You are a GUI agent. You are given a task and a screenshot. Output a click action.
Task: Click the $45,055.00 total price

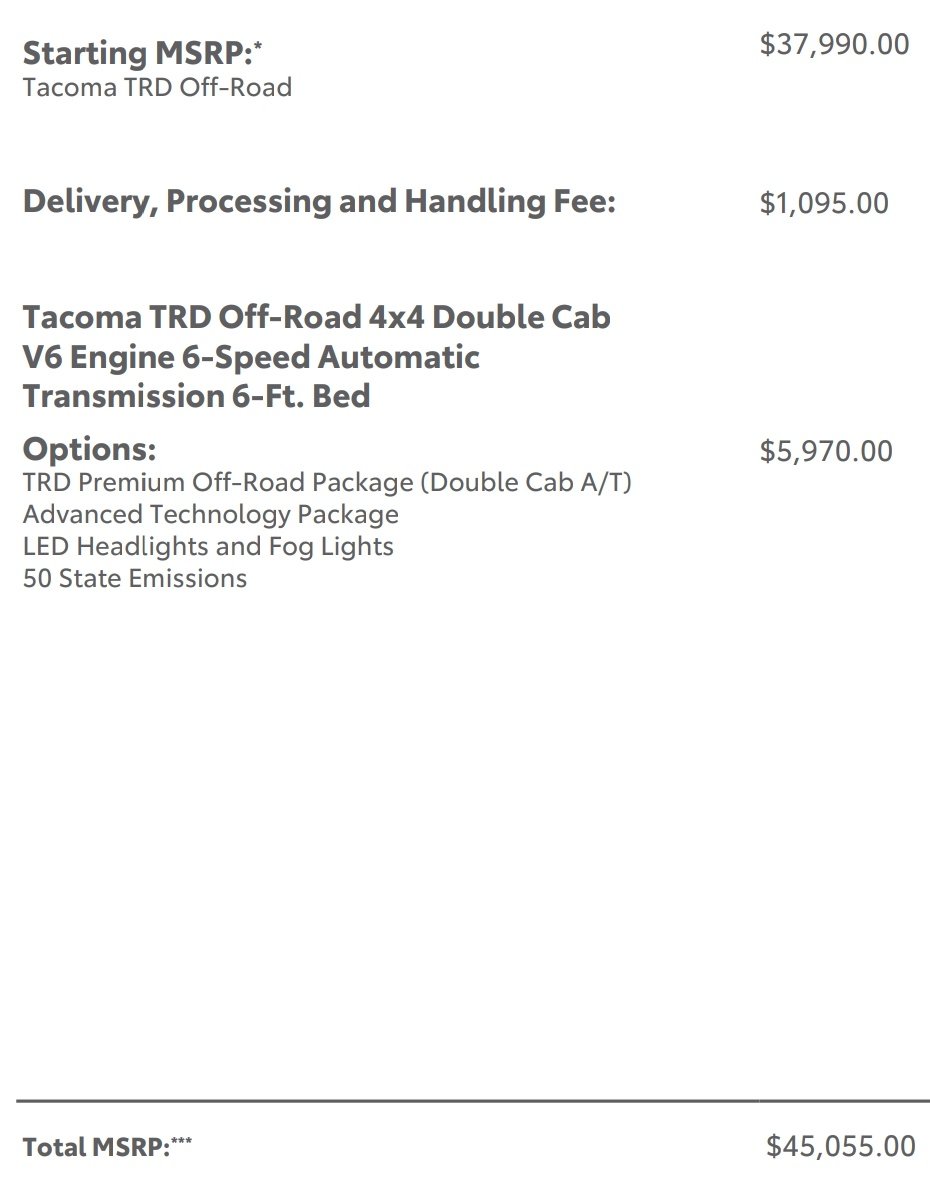[x=841, y=1146]
